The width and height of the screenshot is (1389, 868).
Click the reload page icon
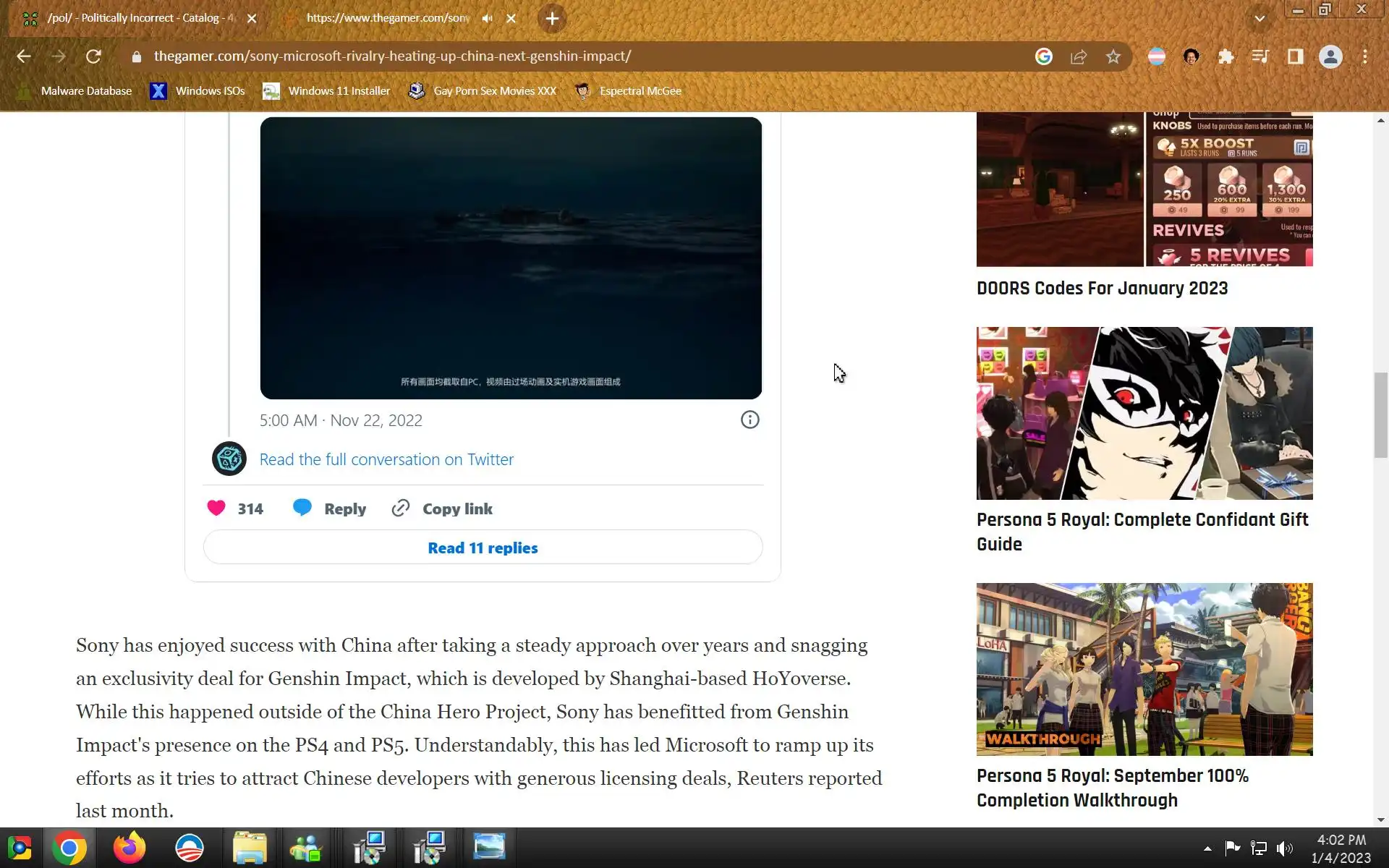point(93,56)
